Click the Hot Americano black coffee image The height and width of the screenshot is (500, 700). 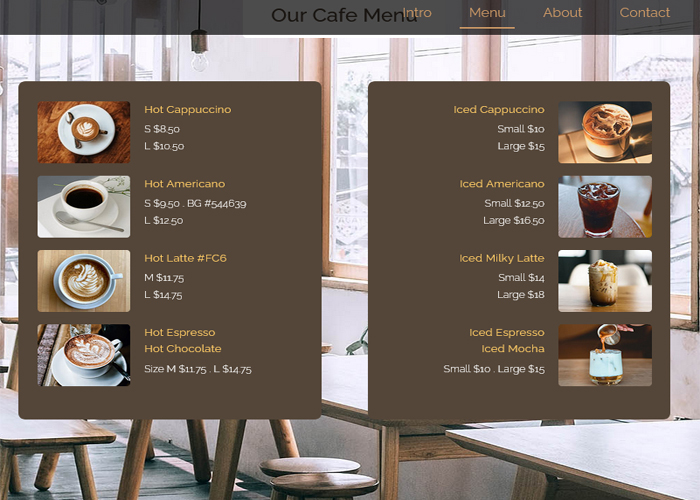(84, 207)
